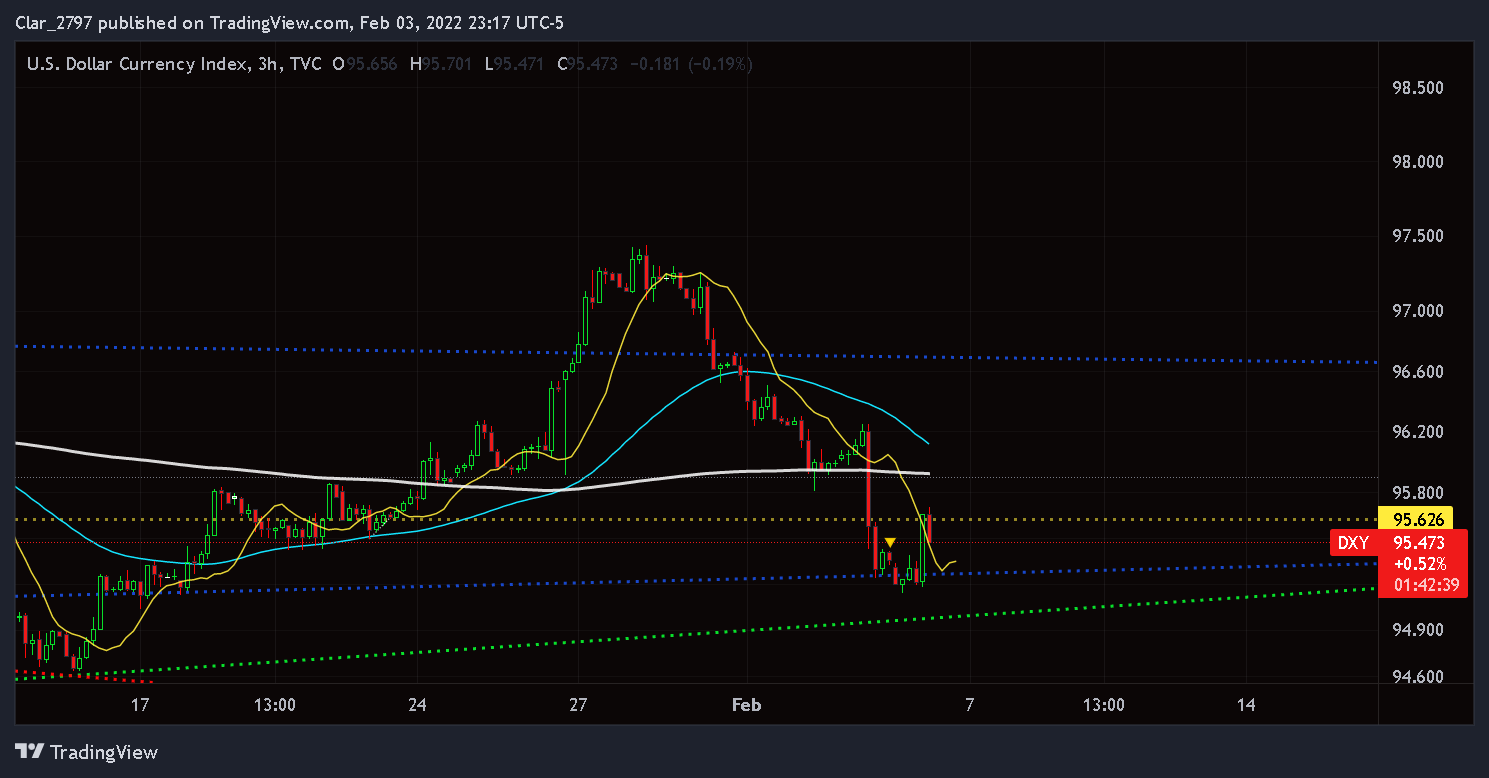Click the red DXY symbol tag
The width and height of the screenshot is (1489, 778).
tap(1353, 543)
